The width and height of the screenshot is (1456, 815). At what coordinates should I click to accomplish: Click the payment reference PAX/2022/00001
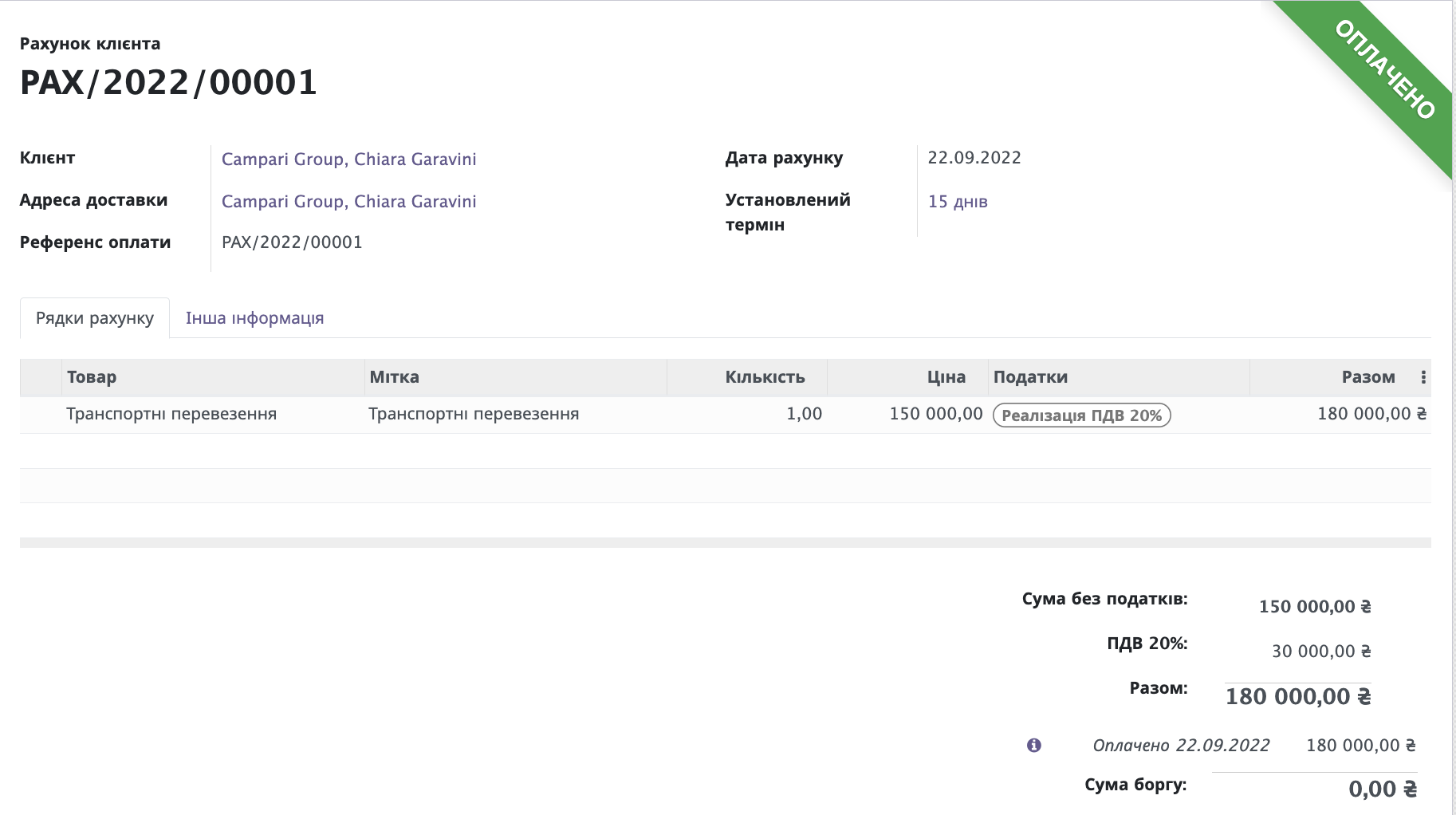click(x=292, y=242)
